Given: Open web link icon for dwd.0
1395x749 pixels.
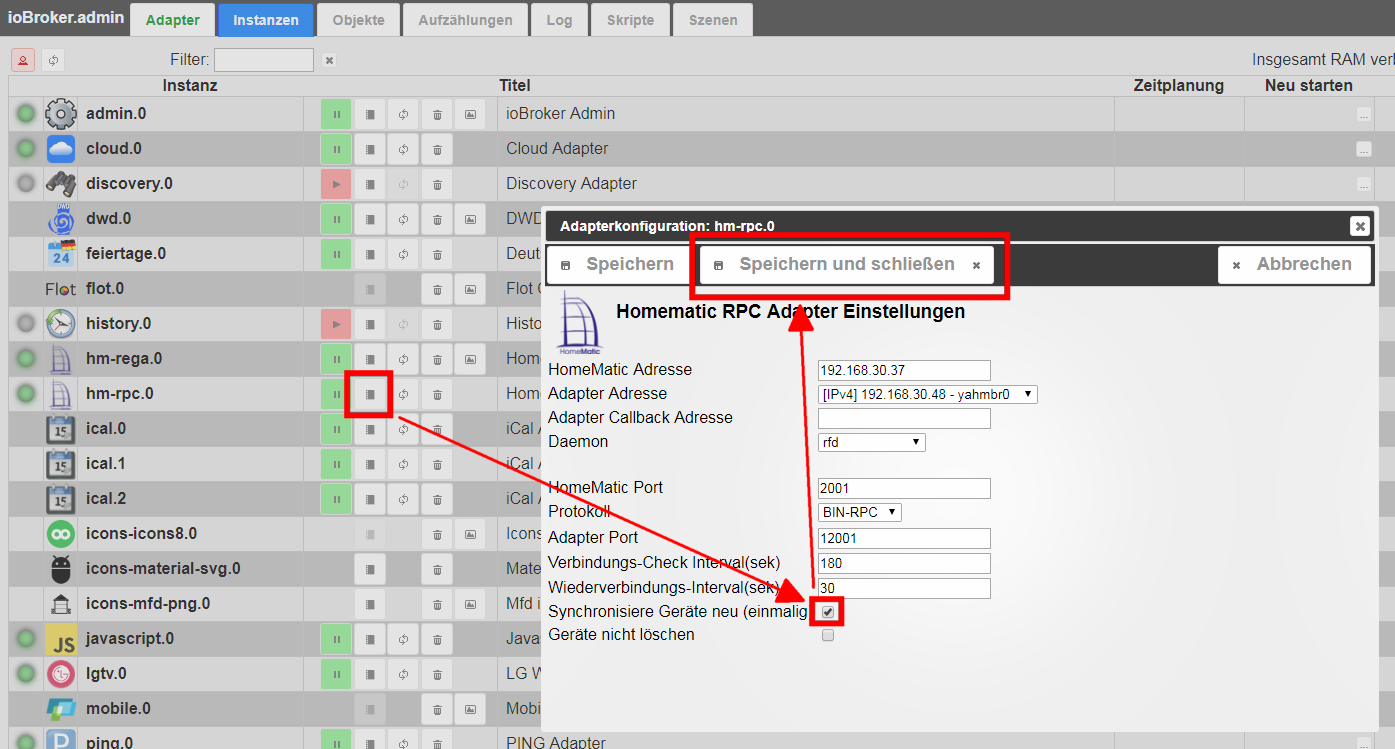Looking at the screenshot, I should 470,219.
